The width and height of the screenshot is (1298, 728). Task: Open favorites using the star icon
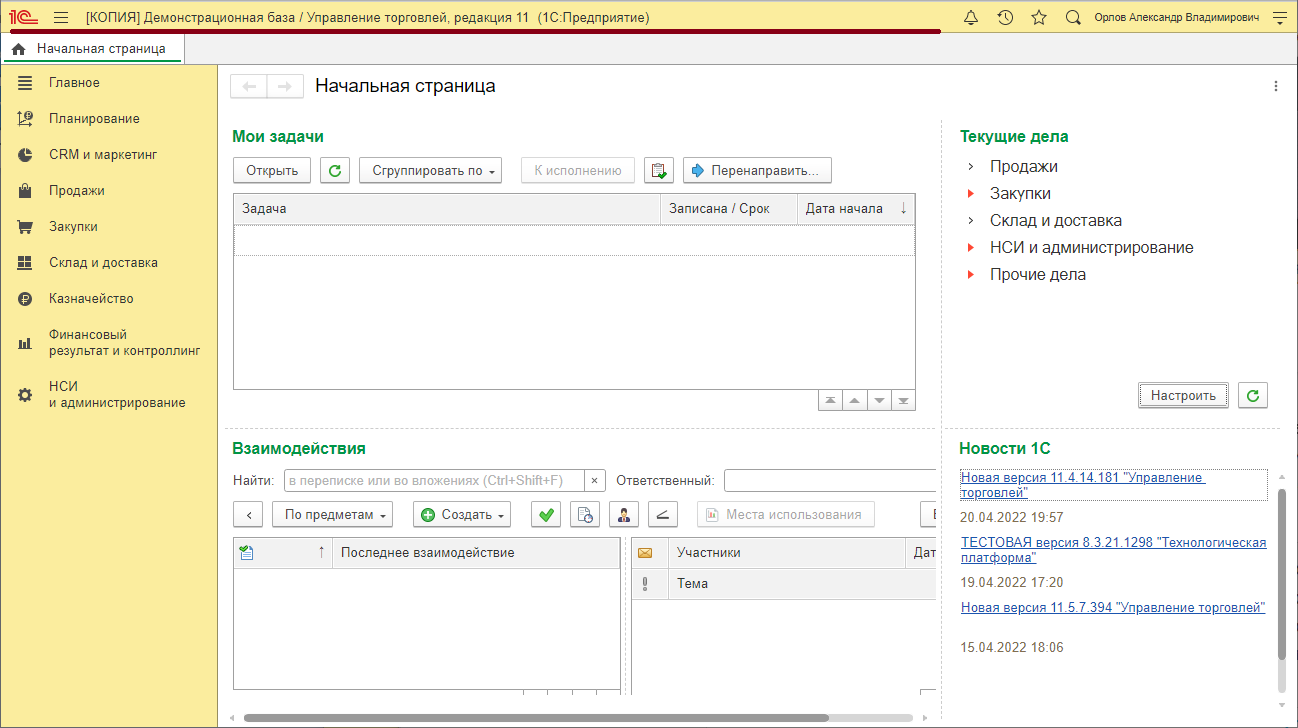pos(1038,17)
